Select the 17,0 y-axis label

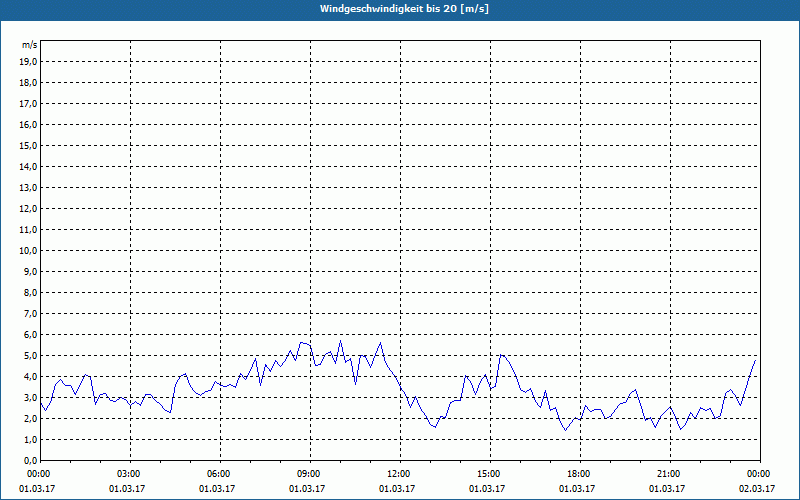pos(28,104)
